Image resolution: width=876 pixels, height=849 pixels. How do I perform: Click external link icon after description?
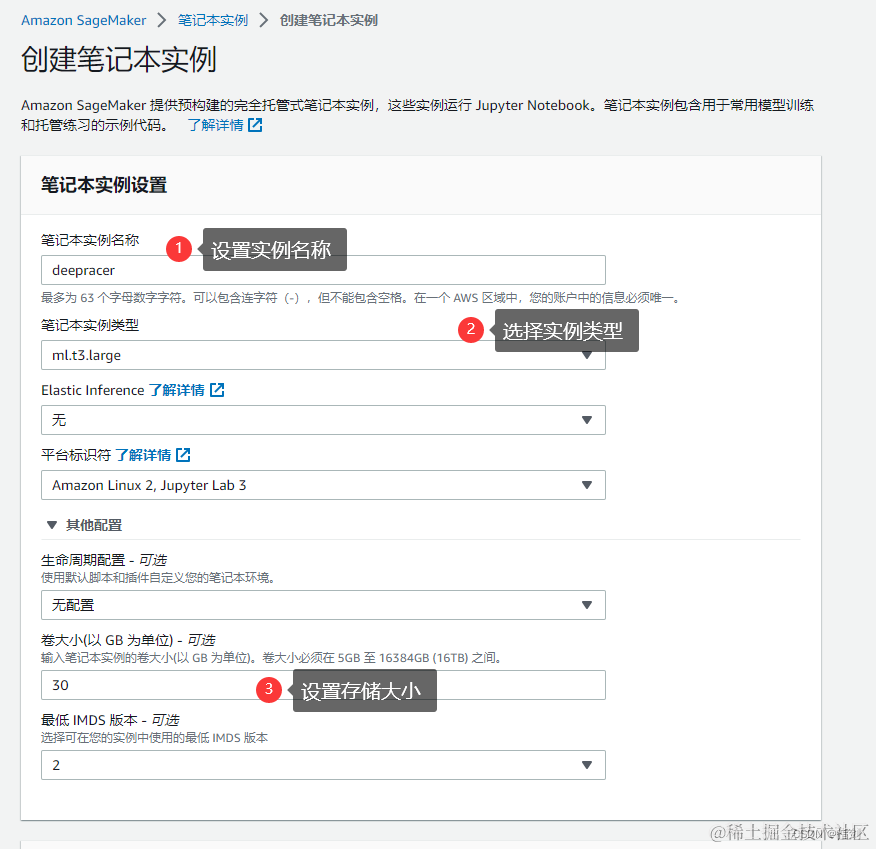tap(255, 125)
